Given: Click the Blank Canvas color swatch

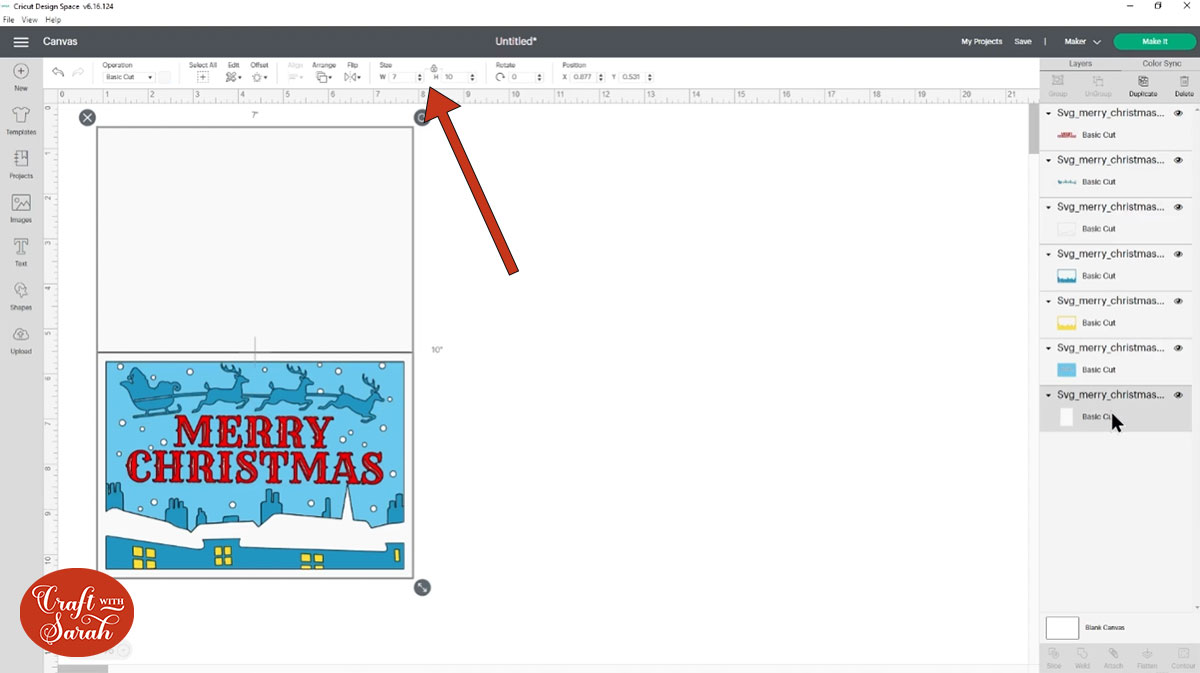Looking at the screenshot, I should click(x=1062, y=628).
